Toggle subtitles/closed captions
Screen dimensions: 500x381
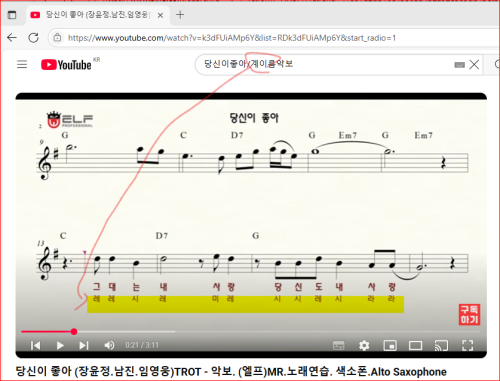point(339,346)
